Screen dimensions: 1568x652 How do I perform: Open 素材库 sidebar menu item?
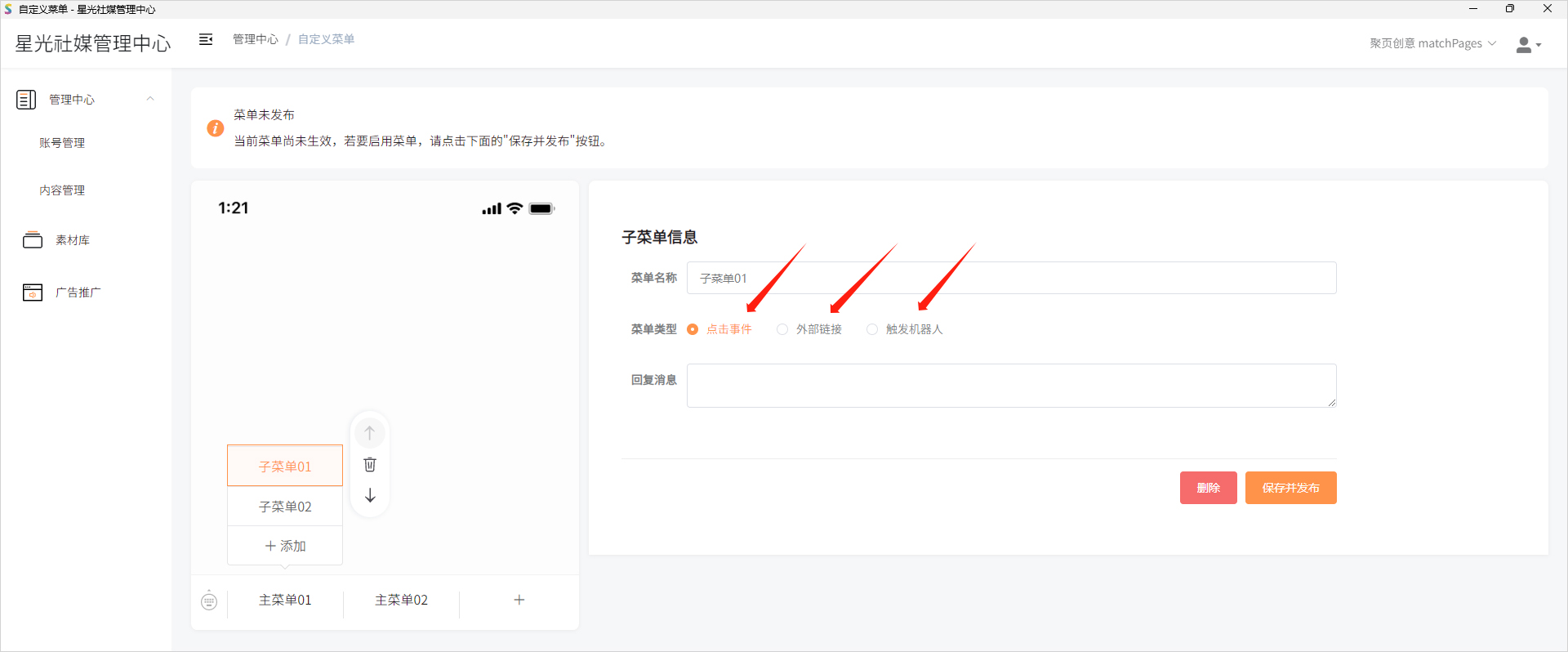tap(73, 240)
